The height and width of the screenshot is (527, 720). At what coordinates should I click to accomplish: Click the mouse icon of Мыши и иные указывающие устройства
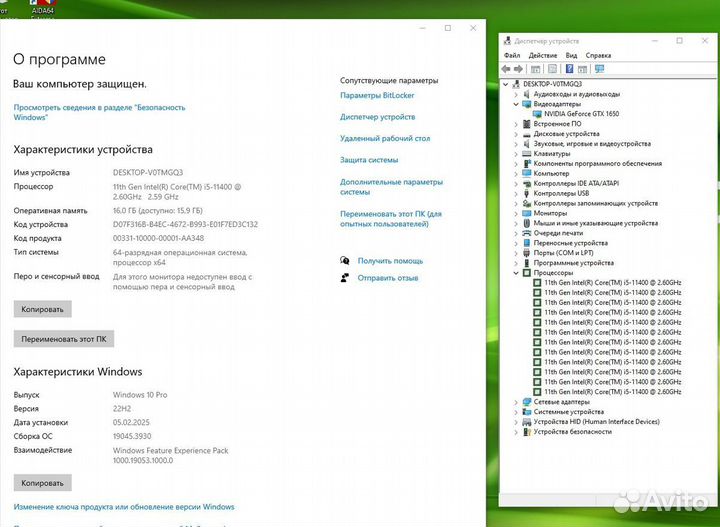[527, 223]
